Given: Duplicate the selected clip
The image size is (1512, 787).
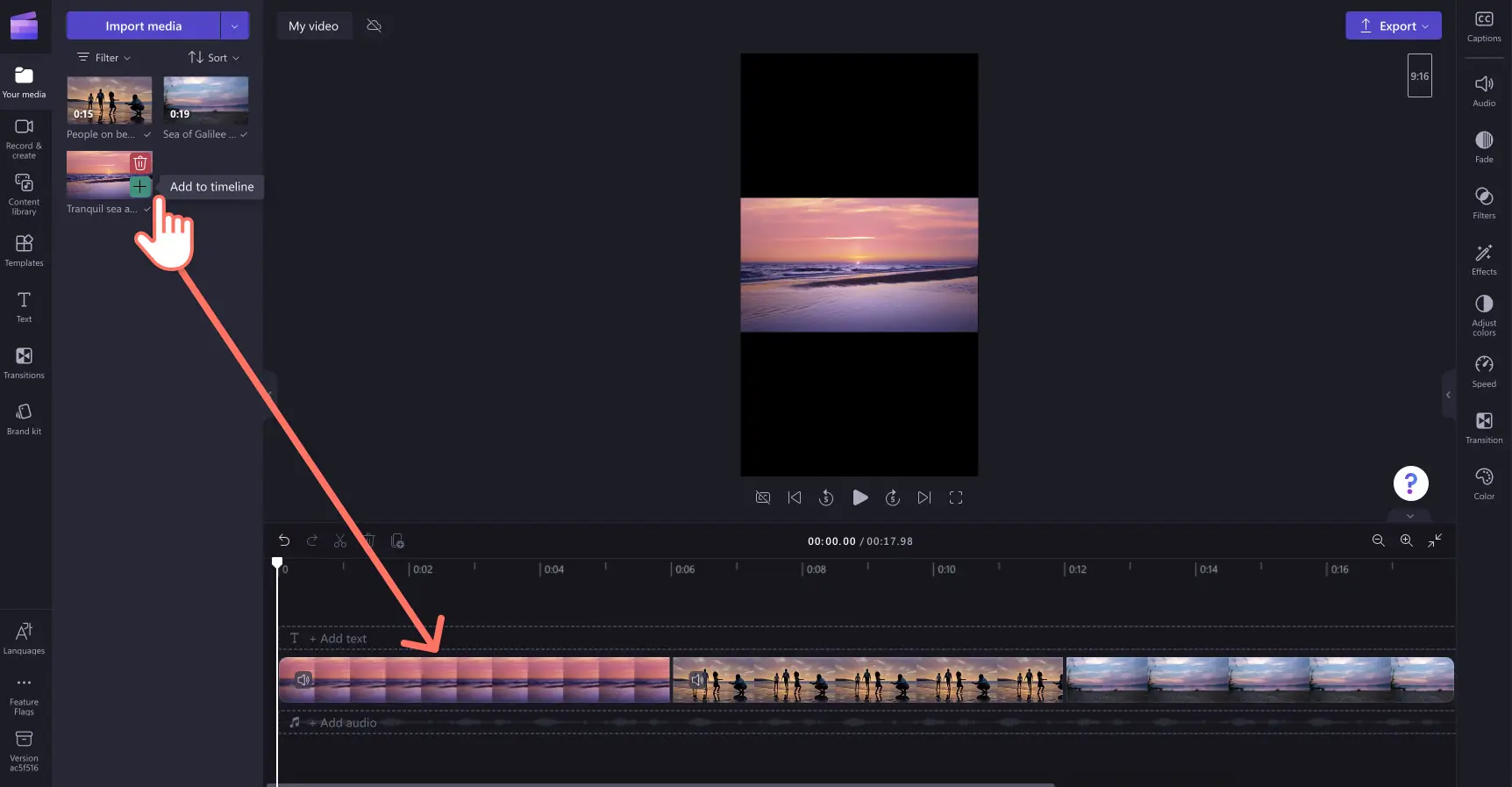Looking at the screenshot, I should click(397, 540).
